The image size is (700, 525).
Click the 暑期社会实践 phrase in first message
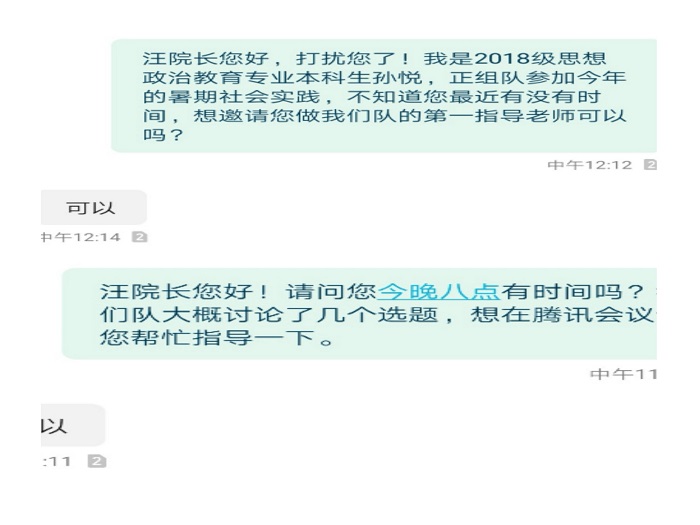(245, 97)
